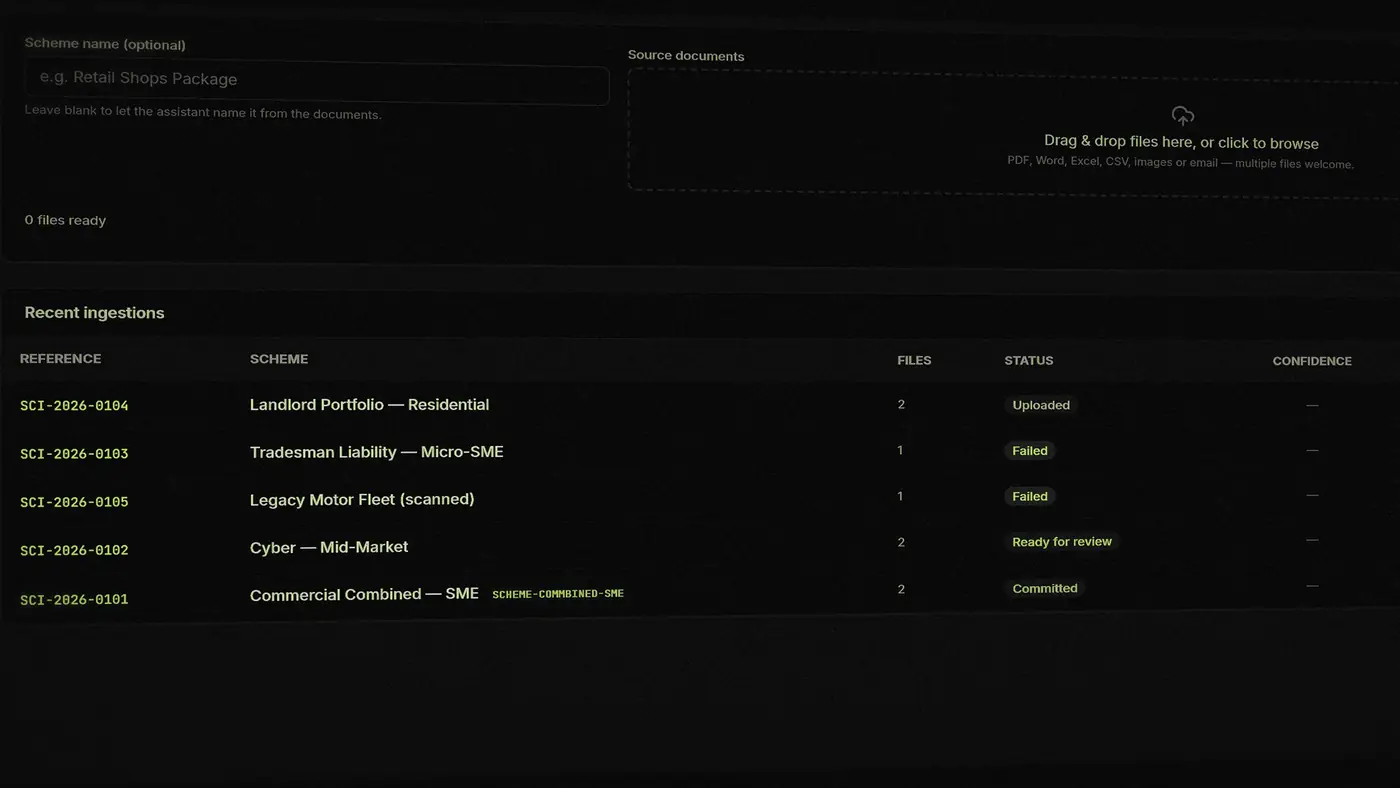The height and width of the screenshot is (788, 1400).
Task: Click the Committed status badge
Action: [x=1045, y=588]
